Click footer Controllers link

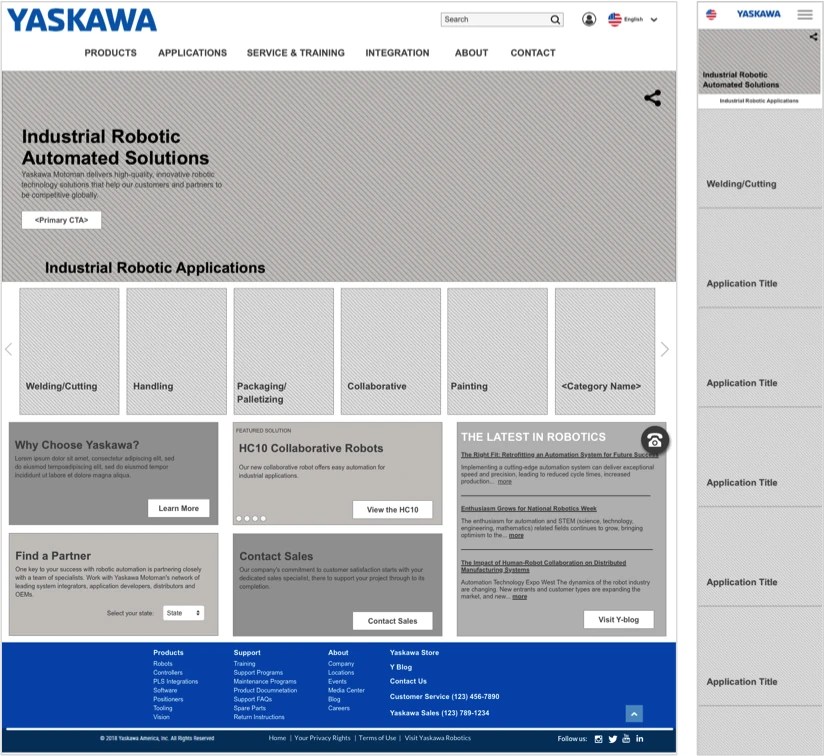[x=168, y=672]
